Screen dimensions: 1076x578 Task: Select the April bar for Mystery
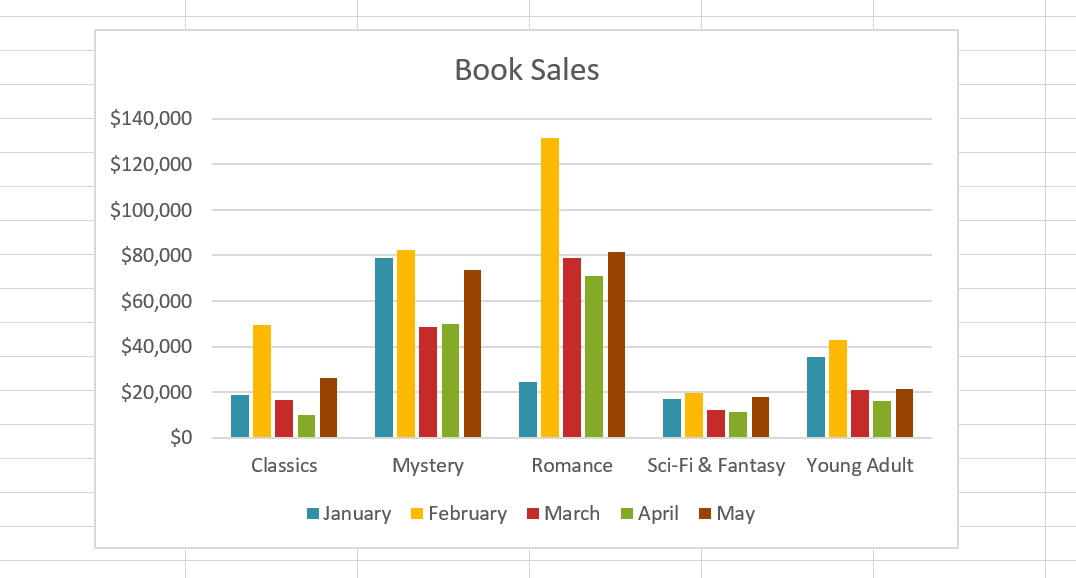tap(450, 381)
